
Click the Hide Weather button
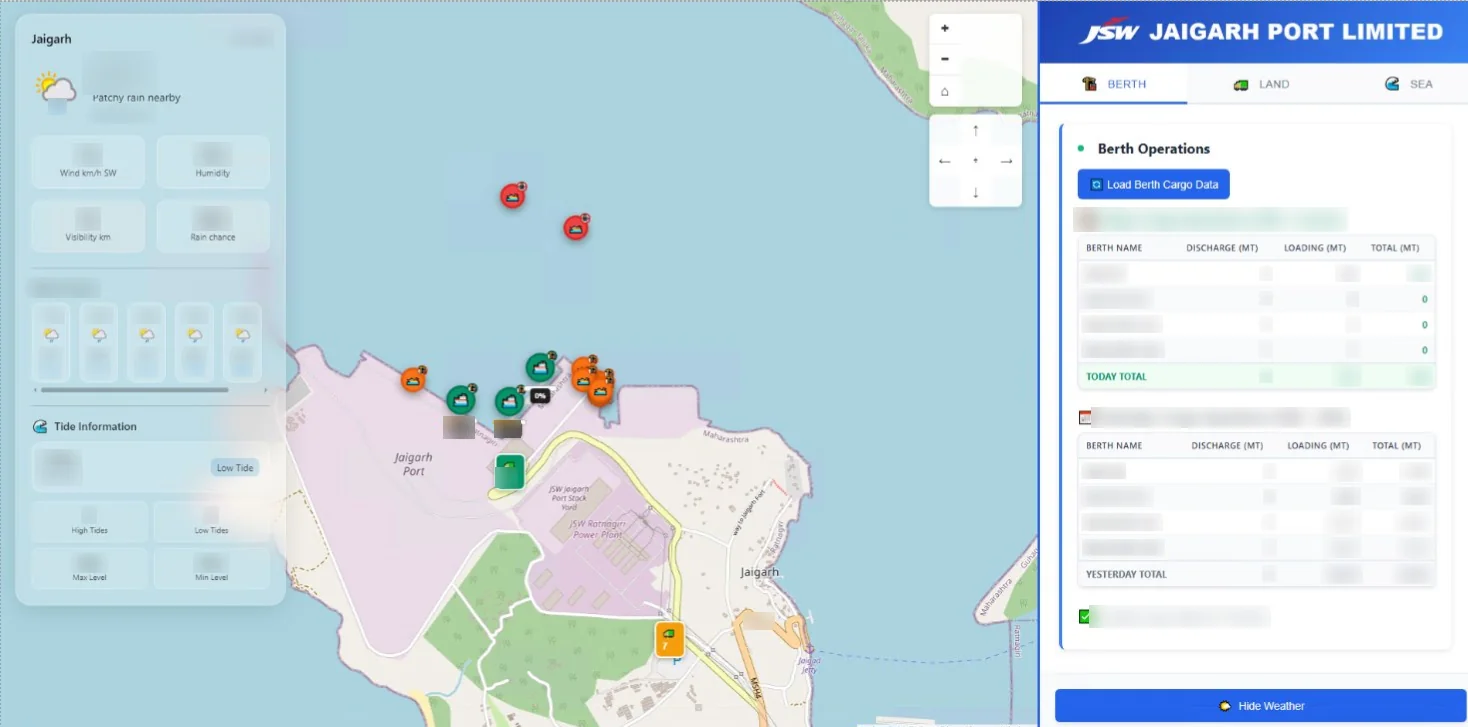[x=1260, y=705]
